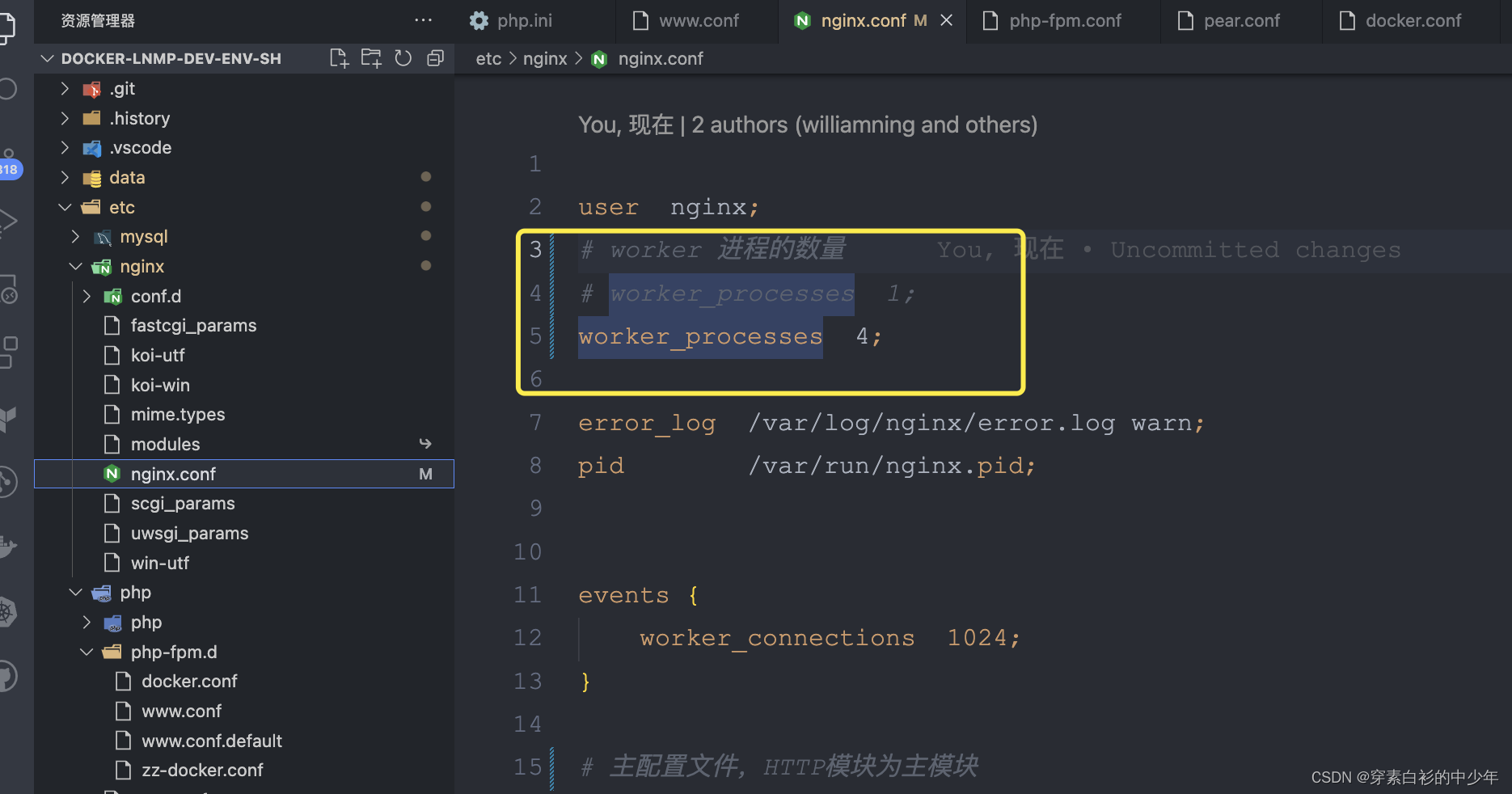The image size is (1512, 794).
Task: Collapse the etc folder
Action: coord(65,208)
